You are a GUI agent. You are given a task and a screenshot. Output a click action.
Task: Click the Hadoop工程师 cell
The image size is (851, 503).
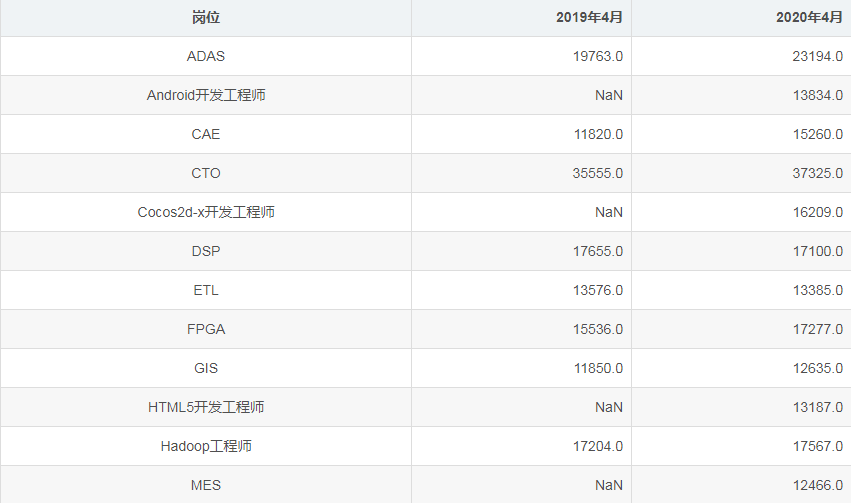(206, 447)
